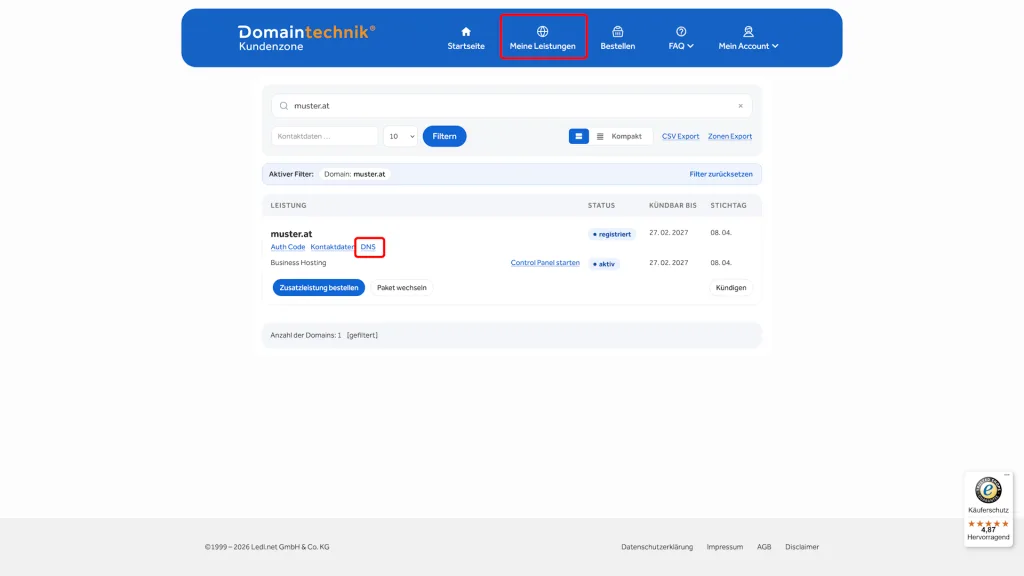Click the KÜNDBAR BIS column header
The height and width of the screenshot is (576, 1024).
pyautogui.click(x=672, y=206)
